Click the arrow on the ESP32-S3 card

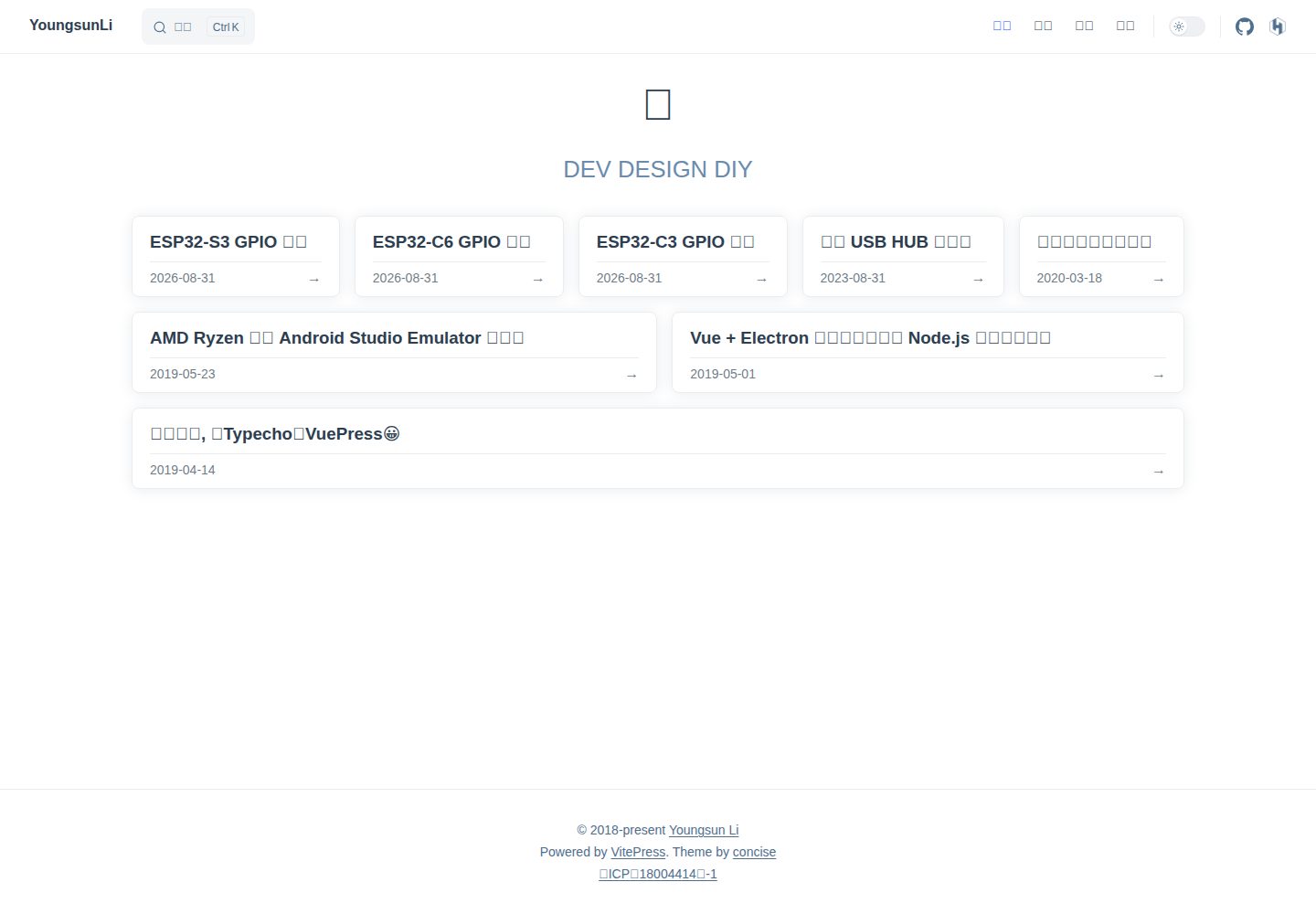[x=314, y=279]
